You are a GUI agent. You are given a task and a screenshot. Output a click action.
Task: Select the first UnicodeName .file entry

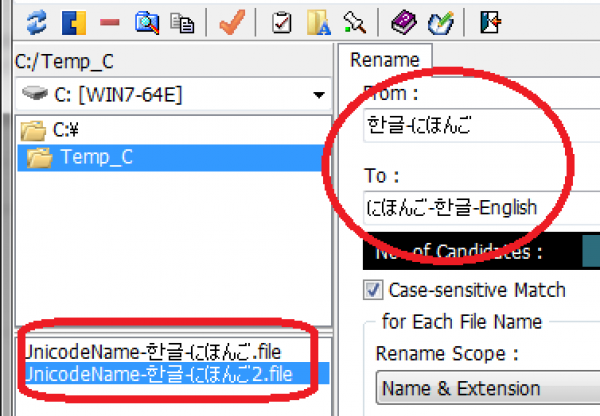153,352
